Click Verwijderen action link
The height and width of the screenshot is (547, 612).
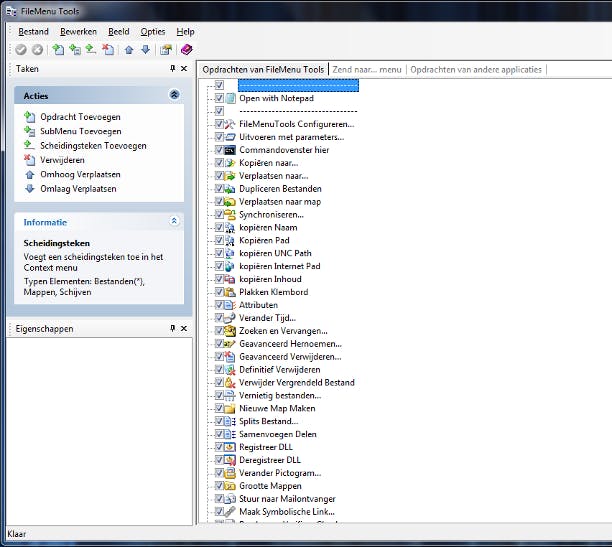(62, 160)
